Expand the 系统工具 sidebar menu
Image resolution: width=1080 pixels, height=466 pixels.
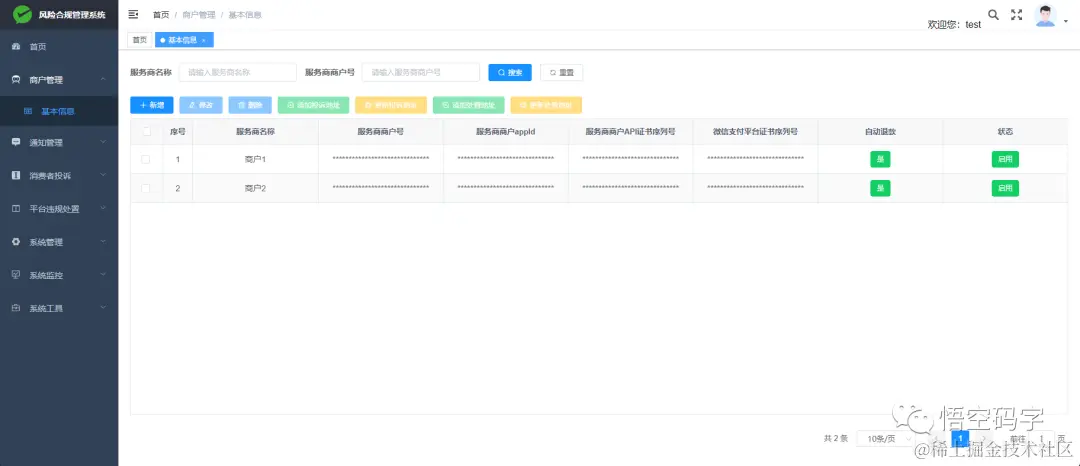pyautogui.click(x=59, y=308)
